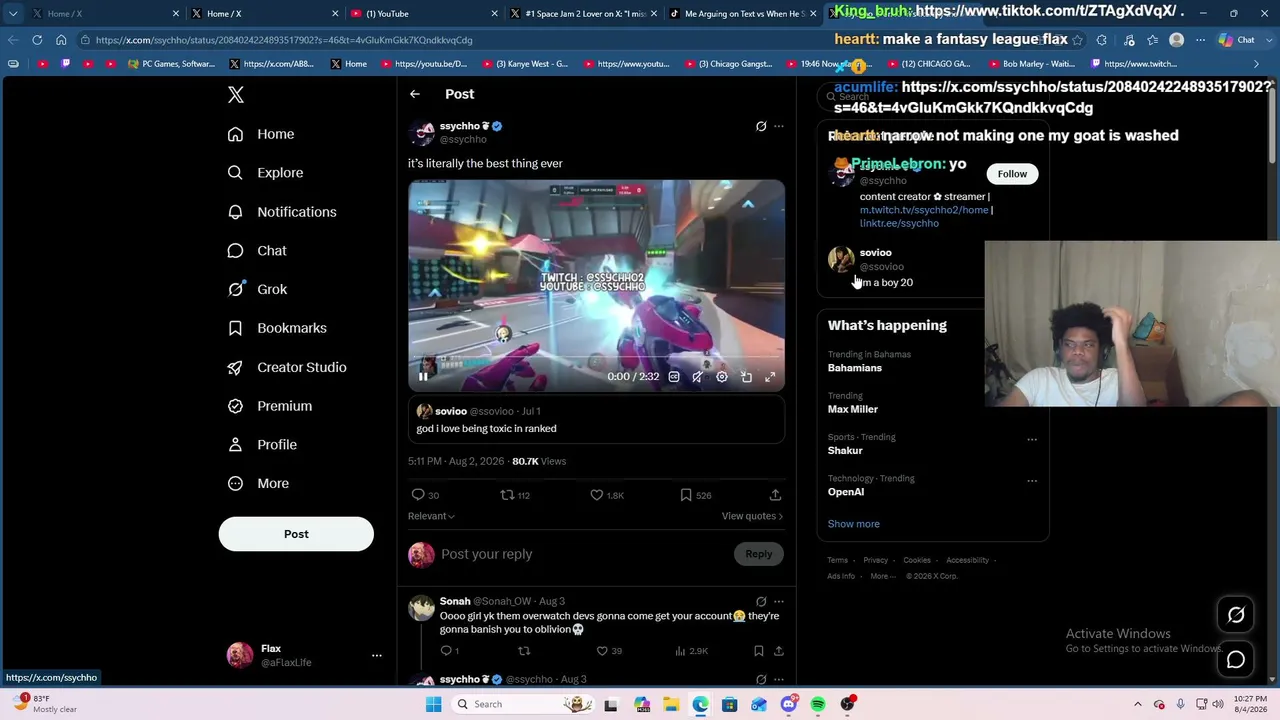
Task: Reload the page with the refresh button
Action: [37, 40]
